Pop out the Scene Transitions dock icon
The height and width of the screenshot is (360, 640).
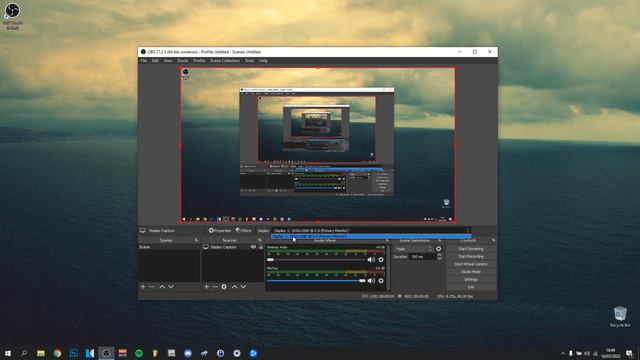[x=440, y=240]
